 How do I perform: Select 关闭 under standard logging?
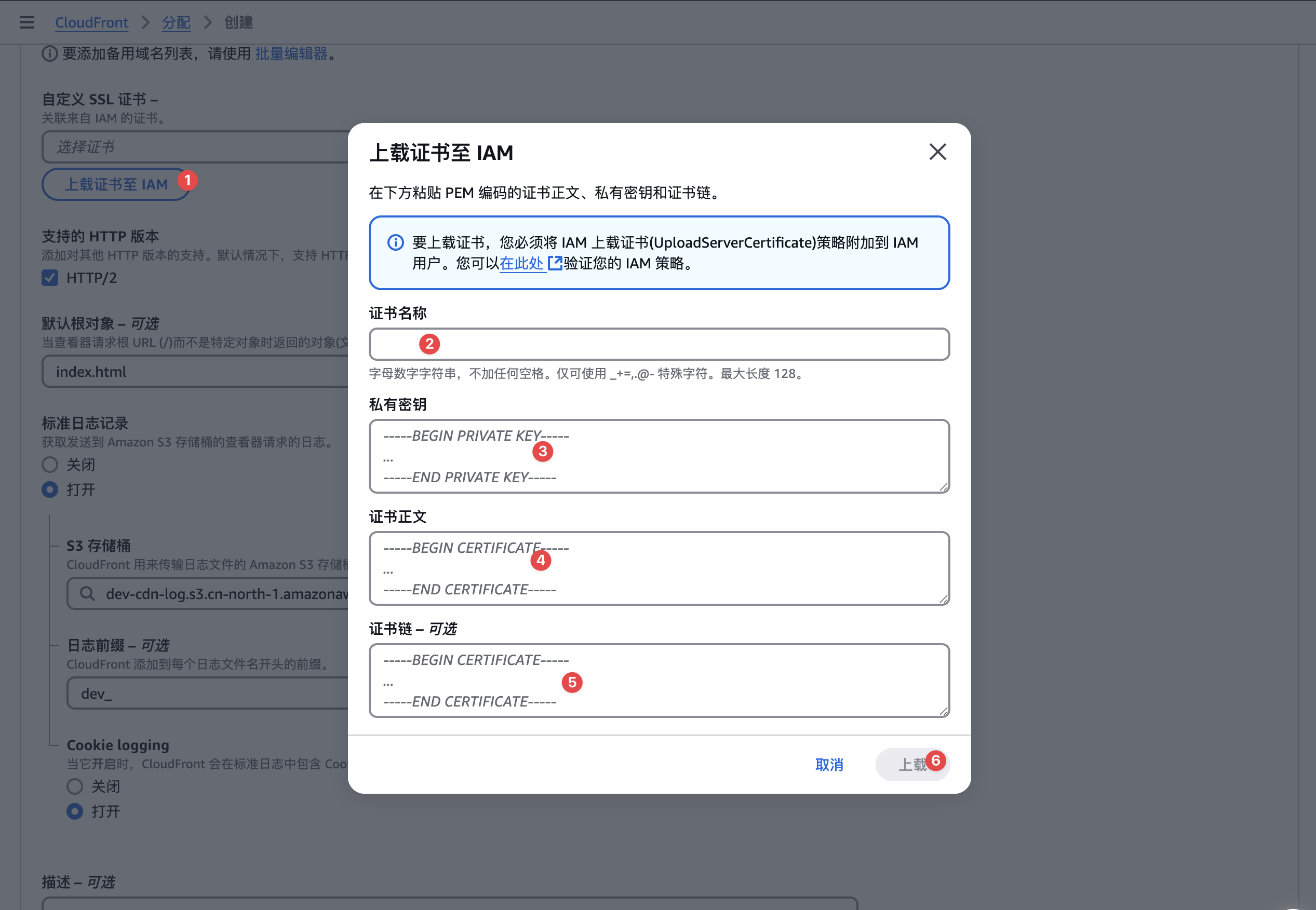50,464
